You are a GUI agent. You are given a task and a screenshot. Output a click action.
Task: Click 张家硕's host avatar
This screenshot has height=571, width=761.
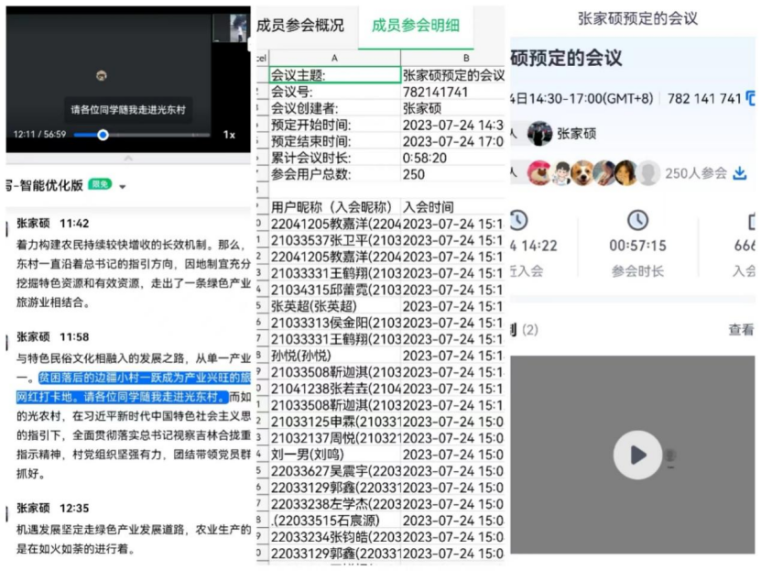pyautogui.click(x=540, y=133)
